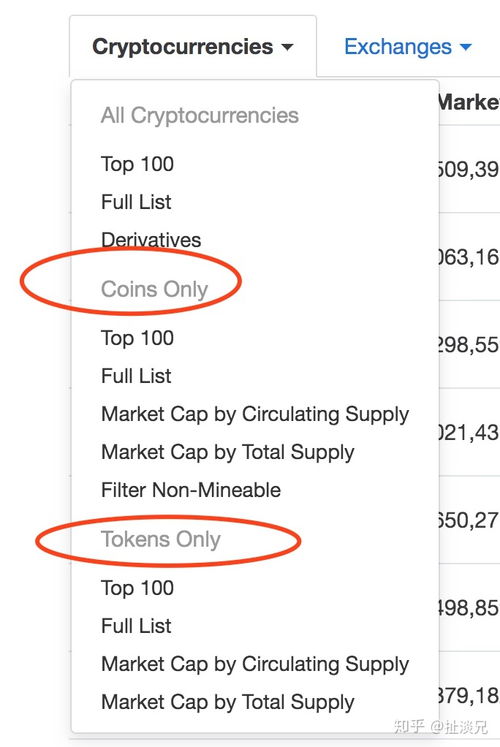
Task: Click the blue caret beside Exchanges
Action: [466, 47]
